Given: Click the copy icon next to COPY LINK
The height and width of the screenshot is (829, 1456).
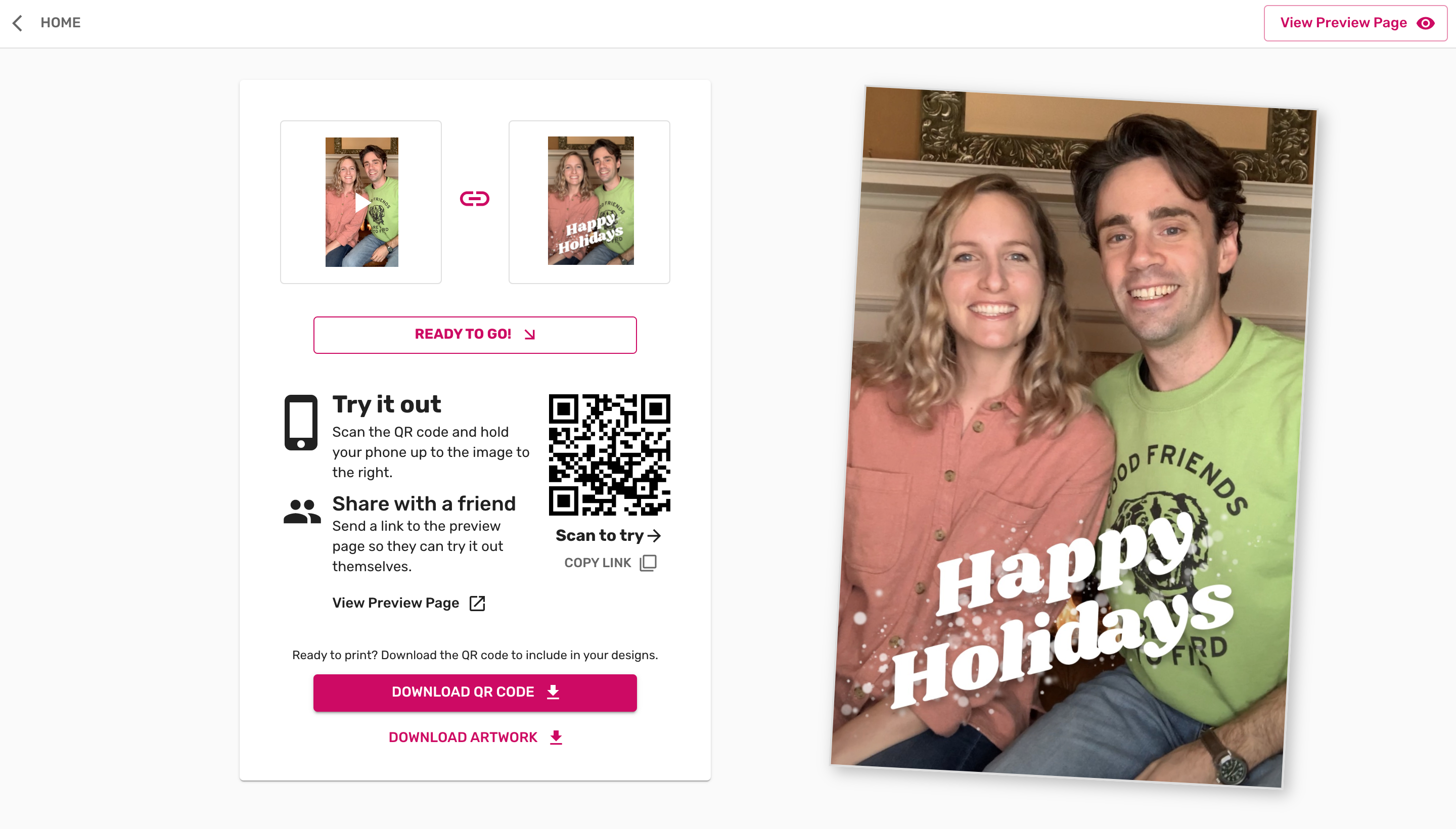Looking at the screenshot, I should pos(648,563).
